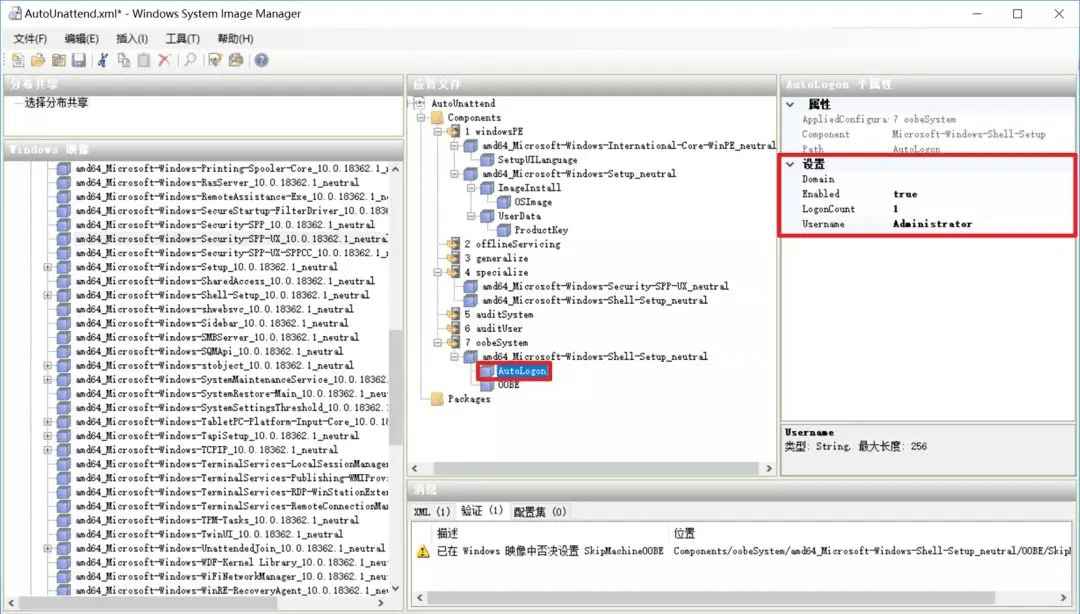1080x614 pixels.
Task: Click the Open Answer File folder icon
Action: tap(38, 61)
